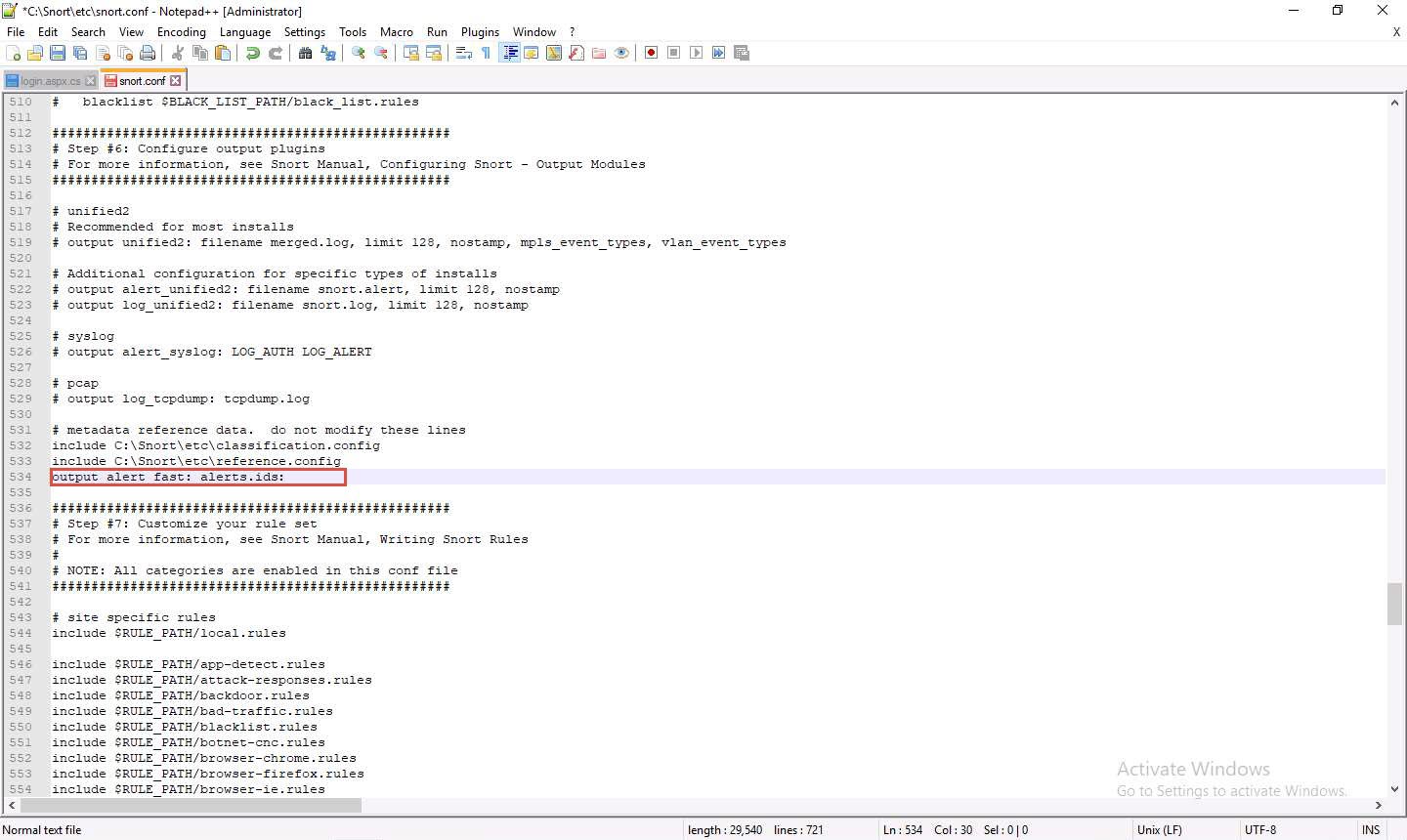
Task: Click the Redo toolbar icon
Action: tap(276, 53)
